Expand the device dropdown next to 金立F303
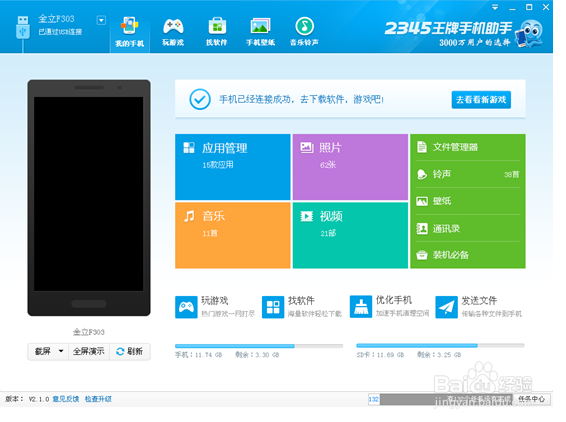 click(x=101, y=20)
